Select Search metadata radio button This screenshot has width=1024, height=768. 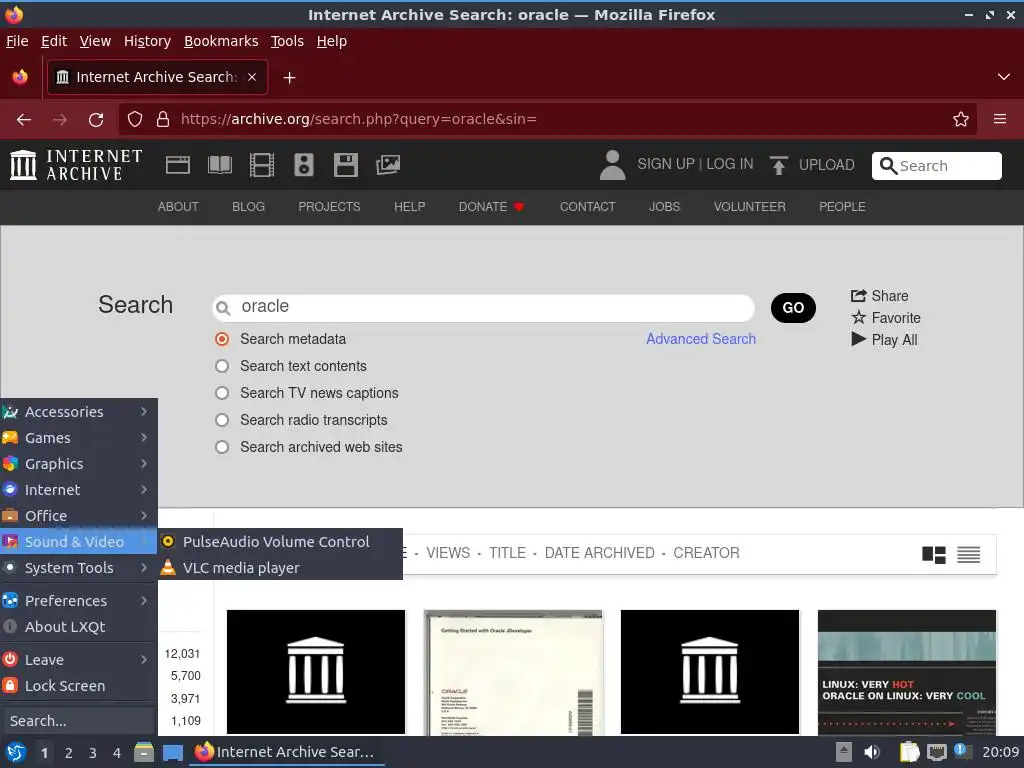[x=222, y=339]
